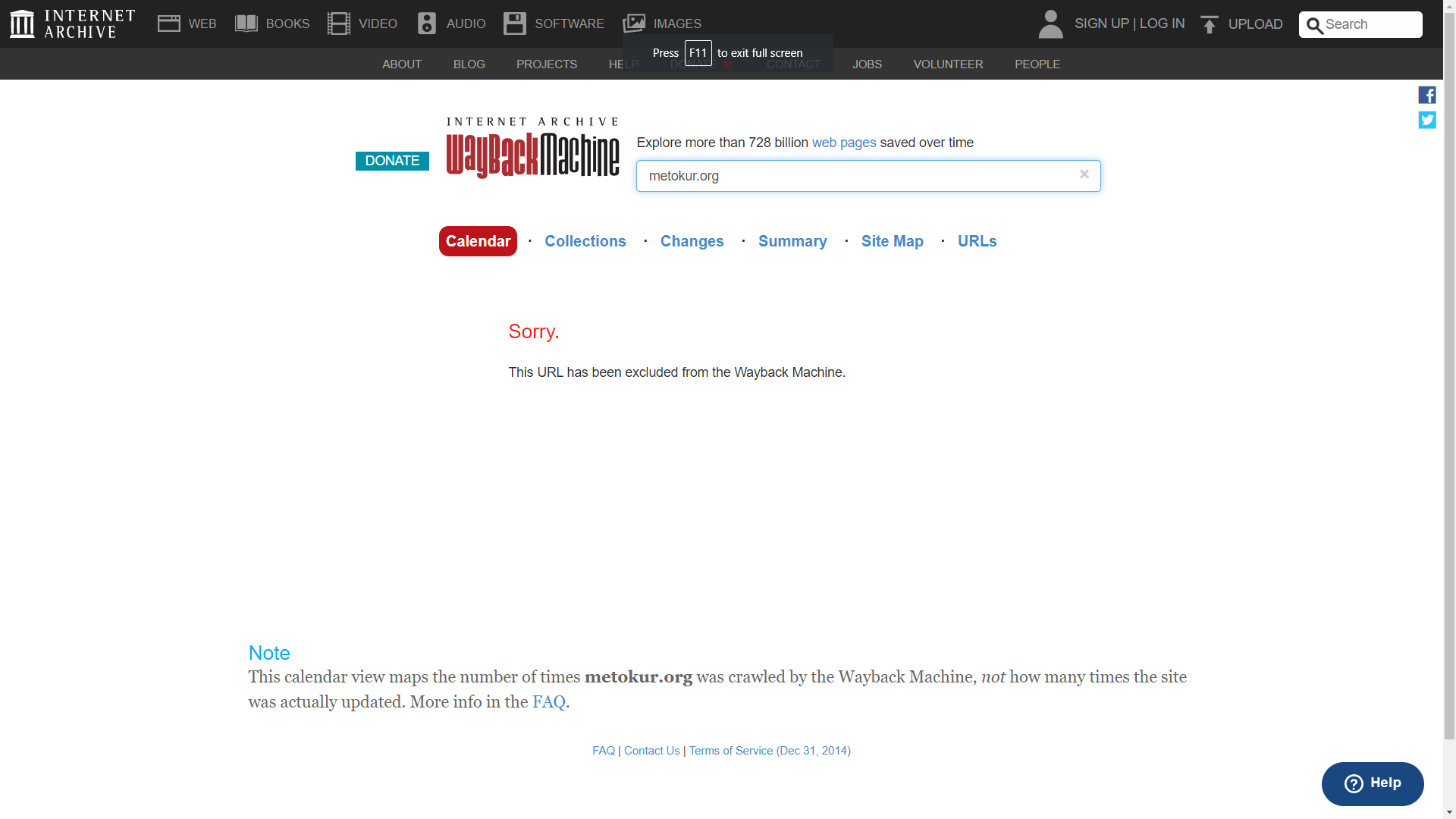Focus the metokur.org URL input field
The height and width of the screenshot is (819, 1456).
pos(868,176)
